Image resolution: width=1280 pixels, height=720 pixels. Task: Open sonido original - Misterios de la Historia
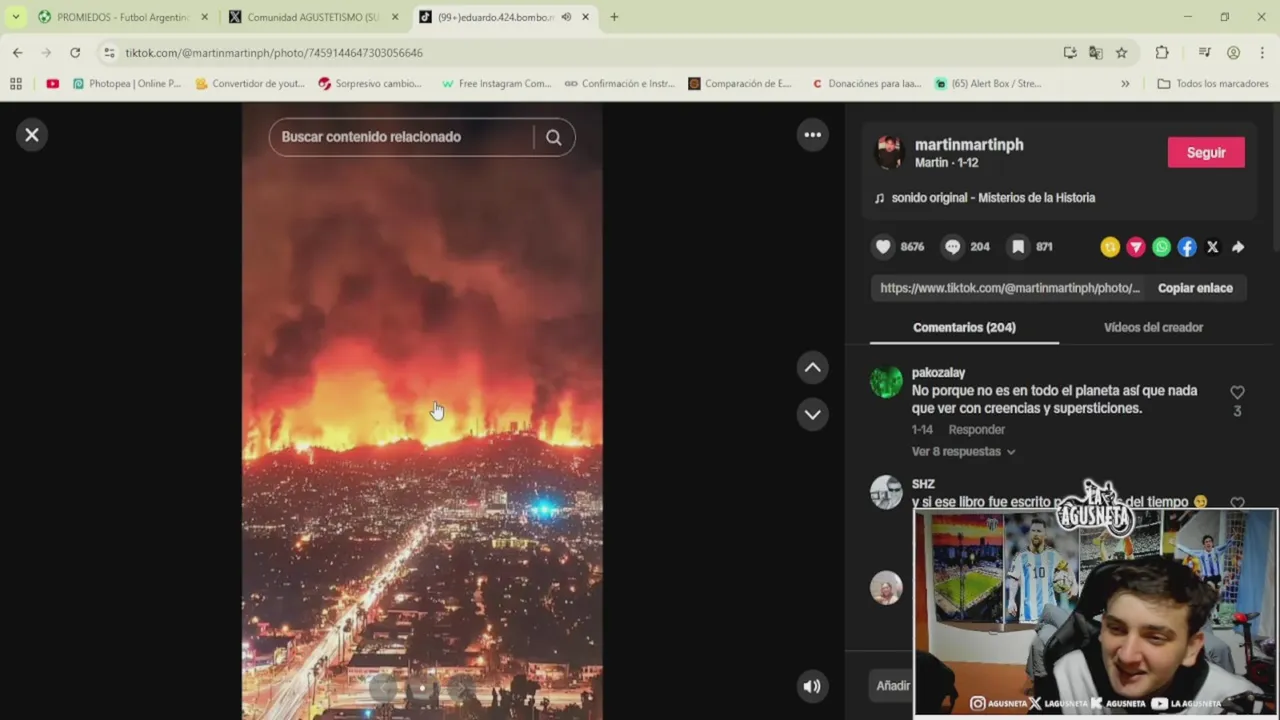(993, 198)
